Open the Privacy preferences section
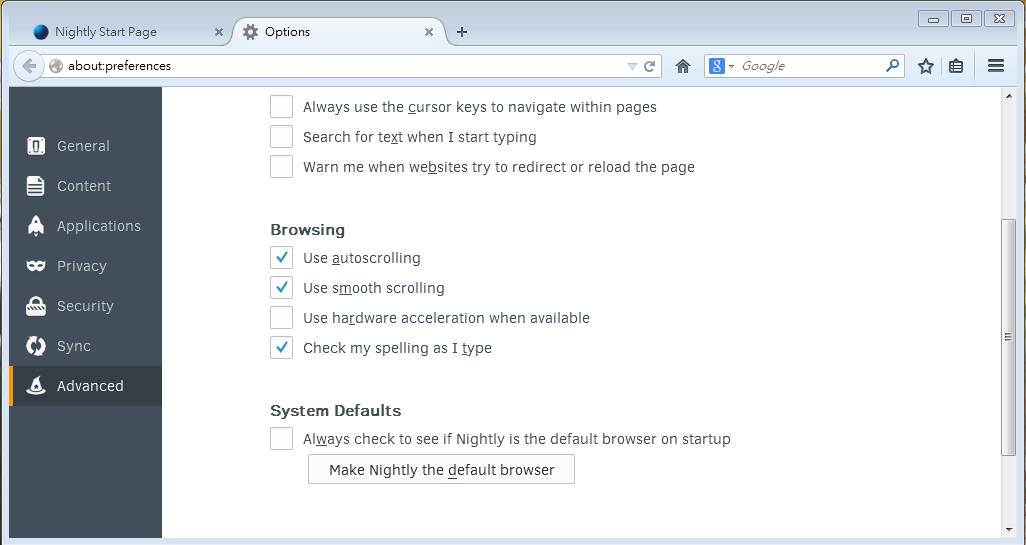The image size is (1026, 545). click(x=81, y=266)
